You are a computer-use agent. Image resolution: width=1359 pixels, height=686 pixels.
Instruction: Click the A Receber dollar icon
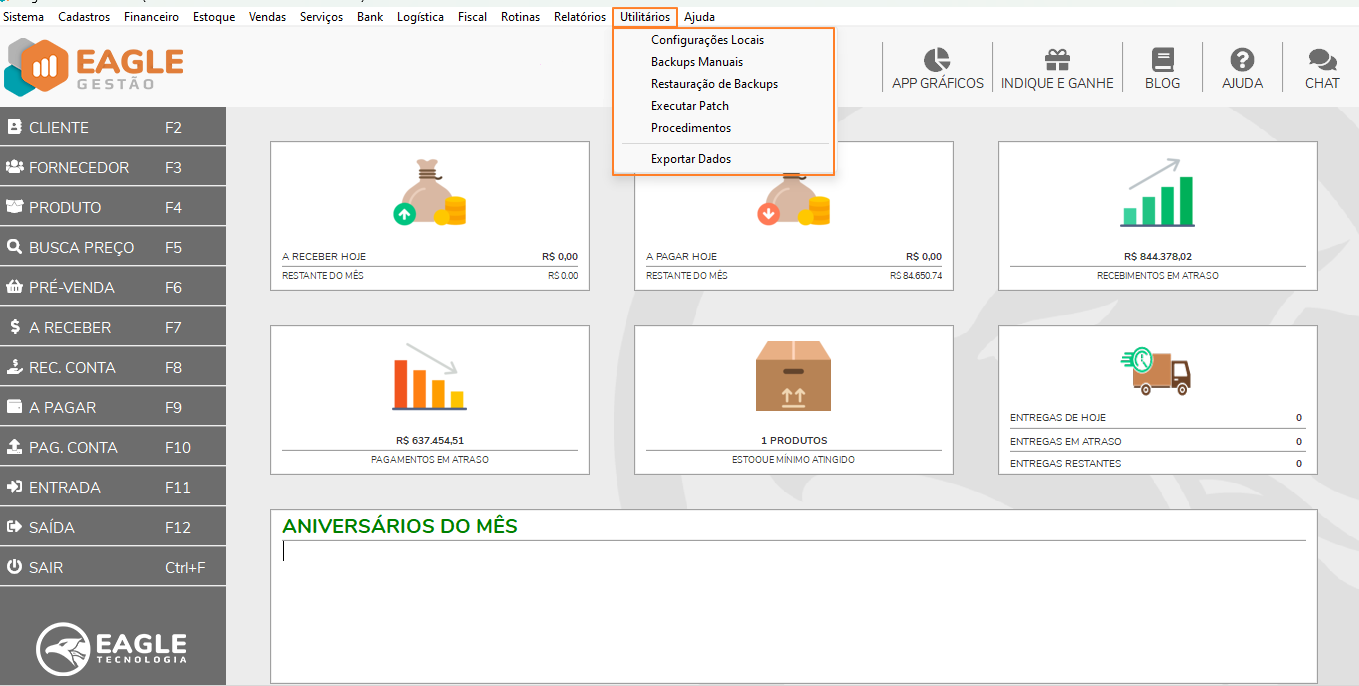(15, 327)
